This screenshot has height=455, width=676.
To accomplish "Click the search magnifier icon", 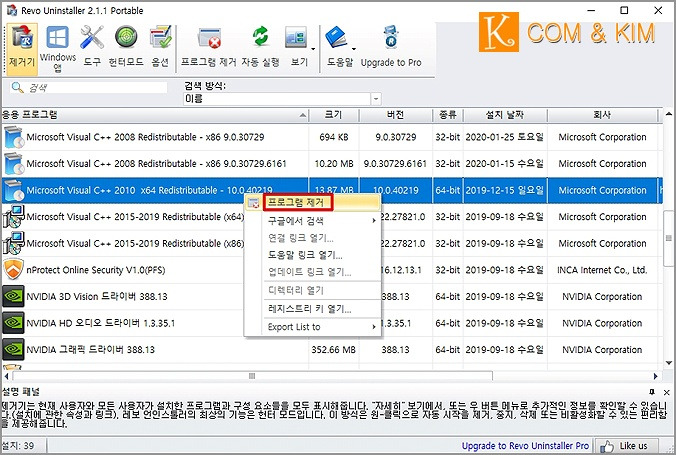I will (17, 88).
